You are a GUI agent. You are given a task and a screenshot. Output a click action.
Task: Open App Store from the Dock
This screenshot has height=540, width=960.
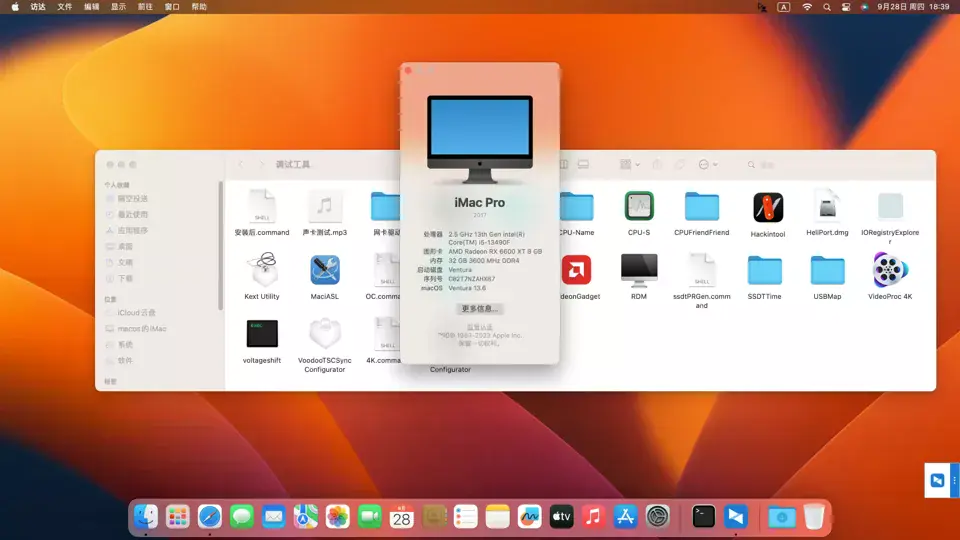coord(625,517)
